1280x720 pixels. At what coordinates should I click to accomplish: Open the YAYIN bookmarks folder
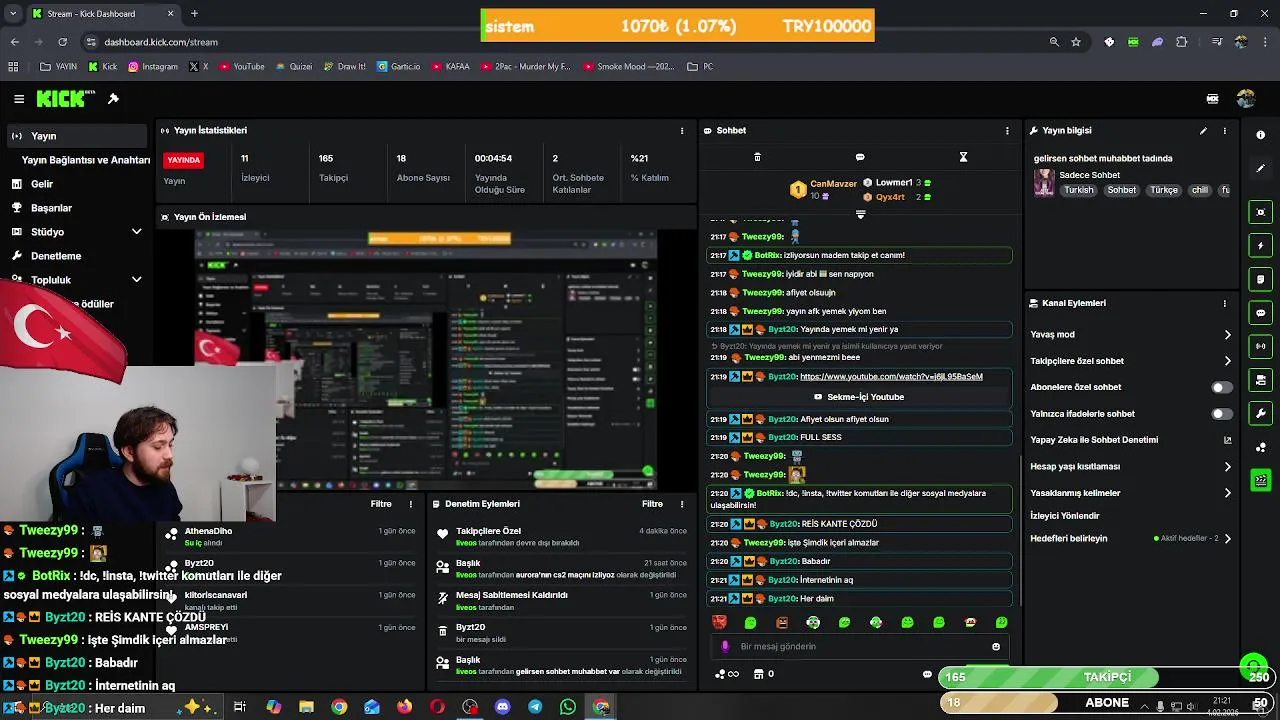(59, 67)
